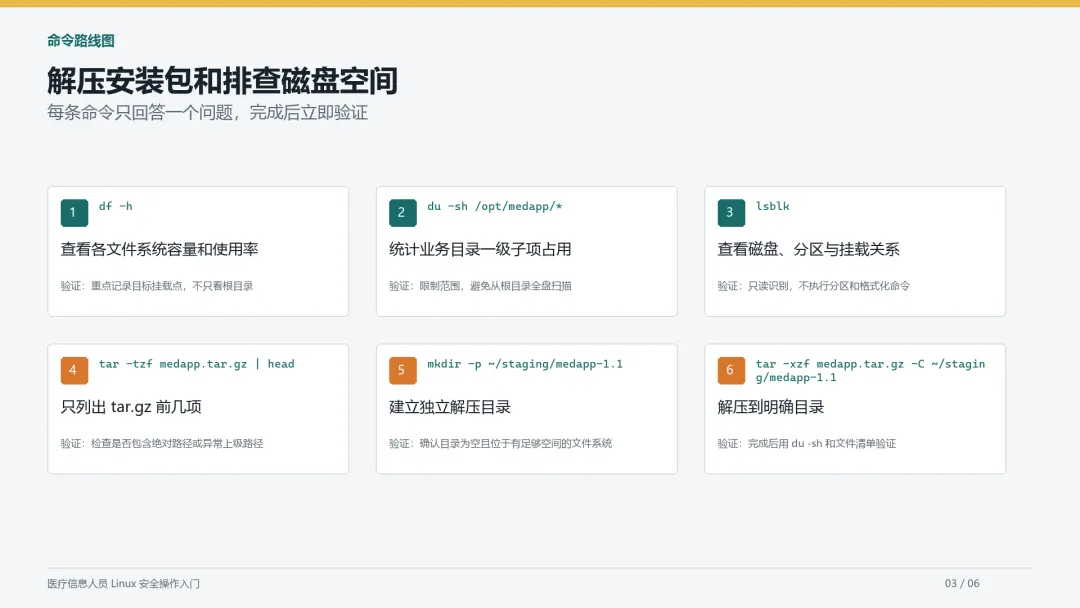Screen dimensions: 1080x608
Task: Click note 重点记录目标挂载点
Action: tap(157, 286)
